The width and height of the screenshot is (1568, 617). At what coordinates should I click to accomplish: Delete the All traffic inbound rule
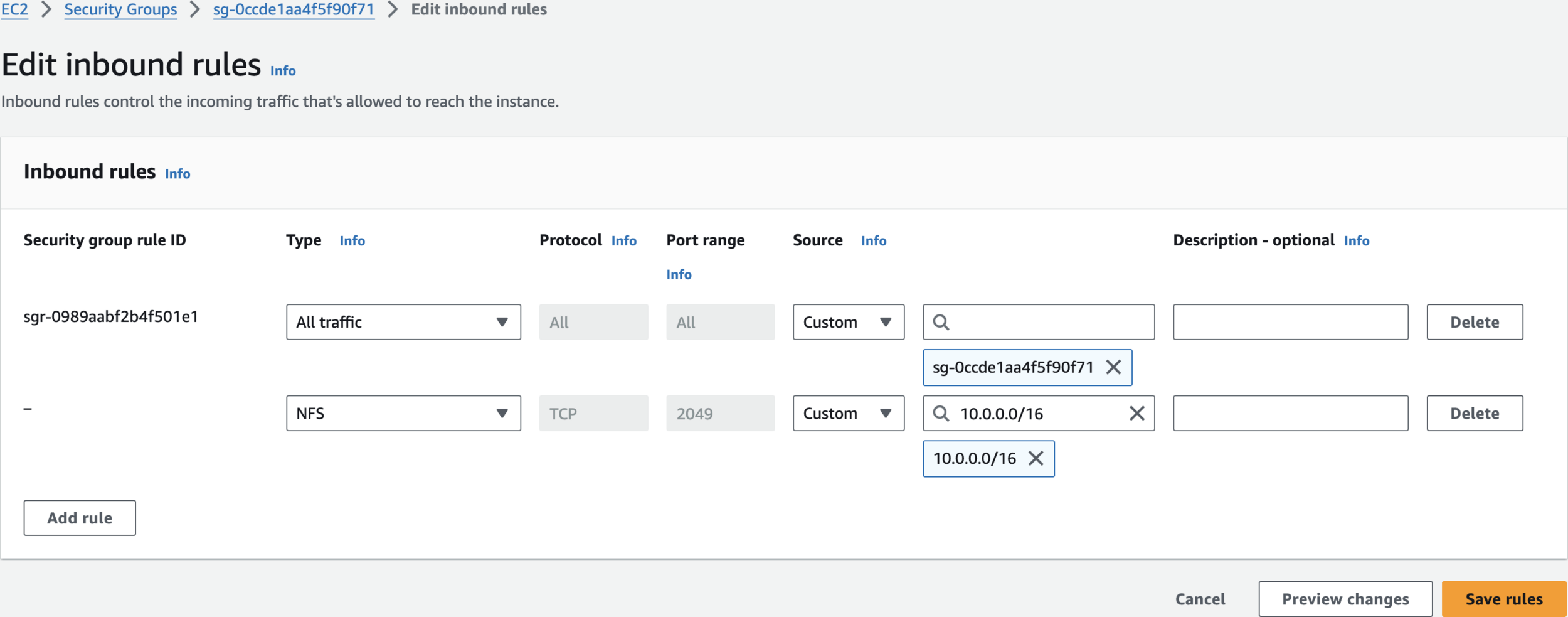1475,323
